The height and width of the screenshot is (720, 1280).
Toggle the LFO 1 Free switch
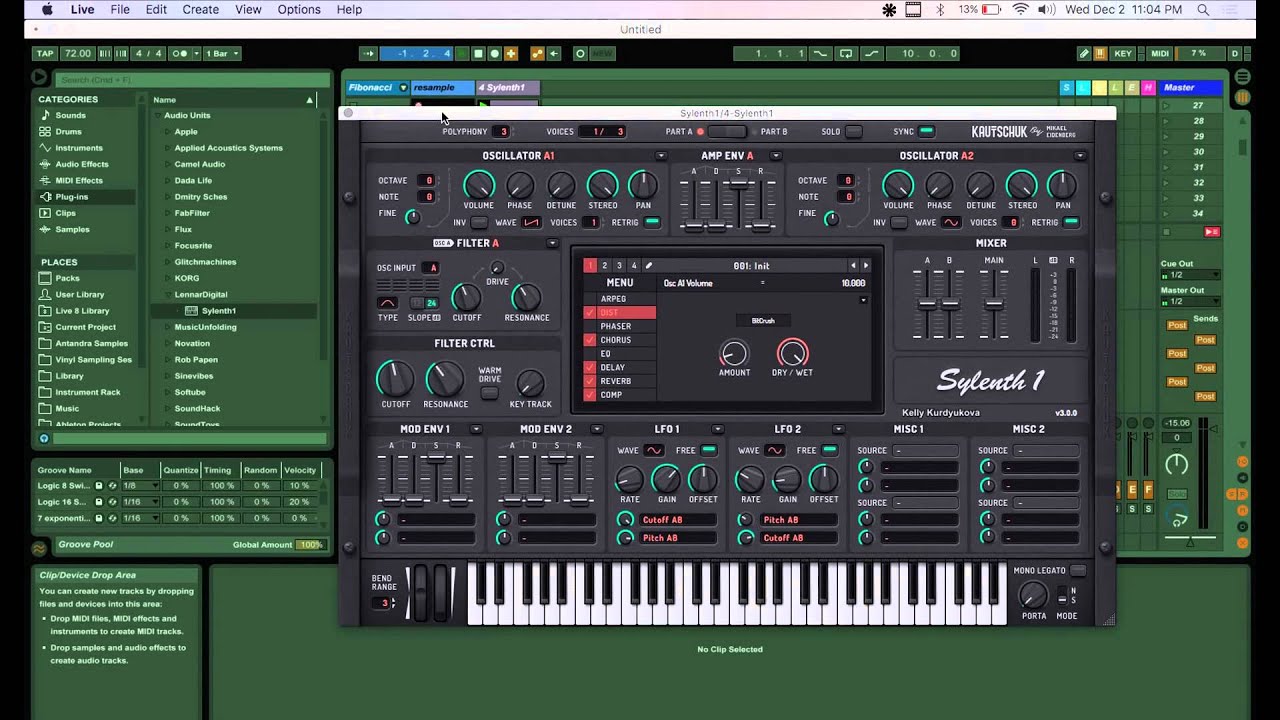click(x=708, y=450)
